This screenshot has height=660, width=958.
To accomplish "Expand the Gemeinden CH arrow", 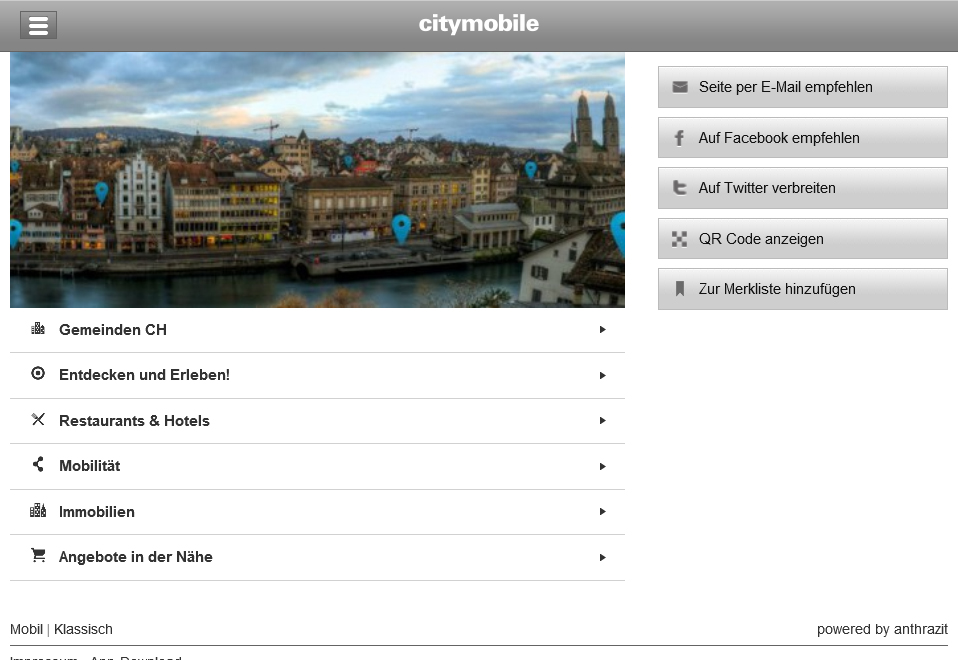I will coord(602,330).
